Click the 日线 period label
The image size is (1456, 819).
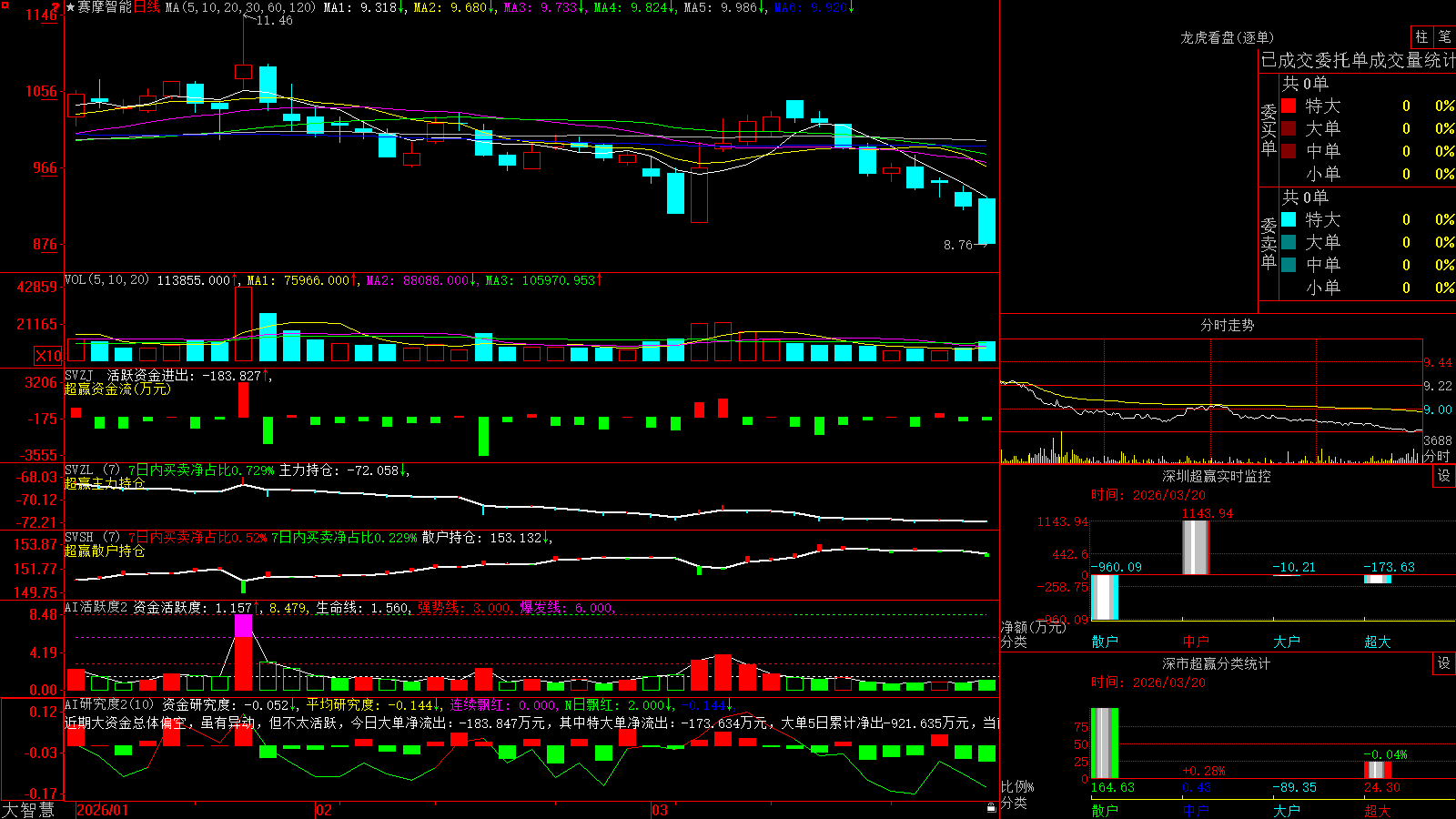pos(147,7)
